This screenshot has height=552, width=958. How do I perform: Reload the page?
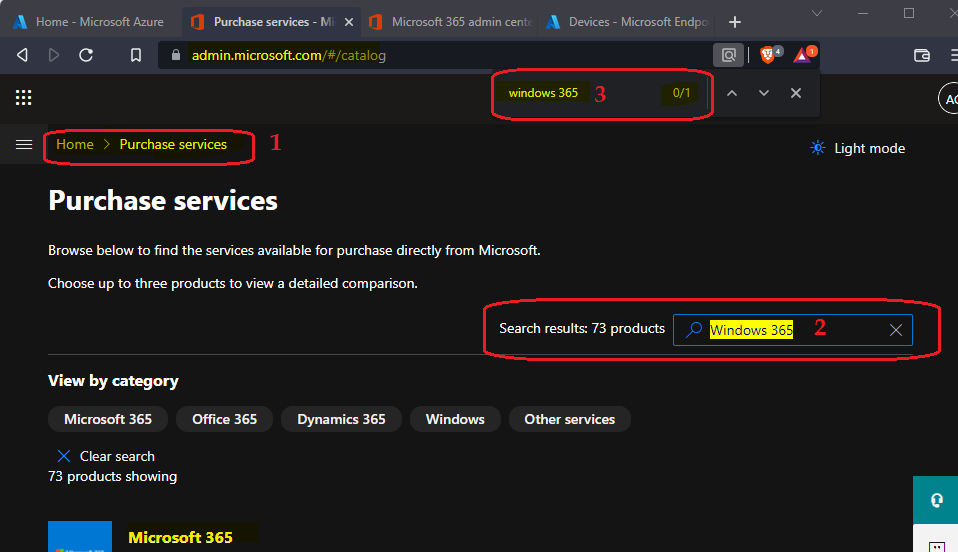(86, 55)
